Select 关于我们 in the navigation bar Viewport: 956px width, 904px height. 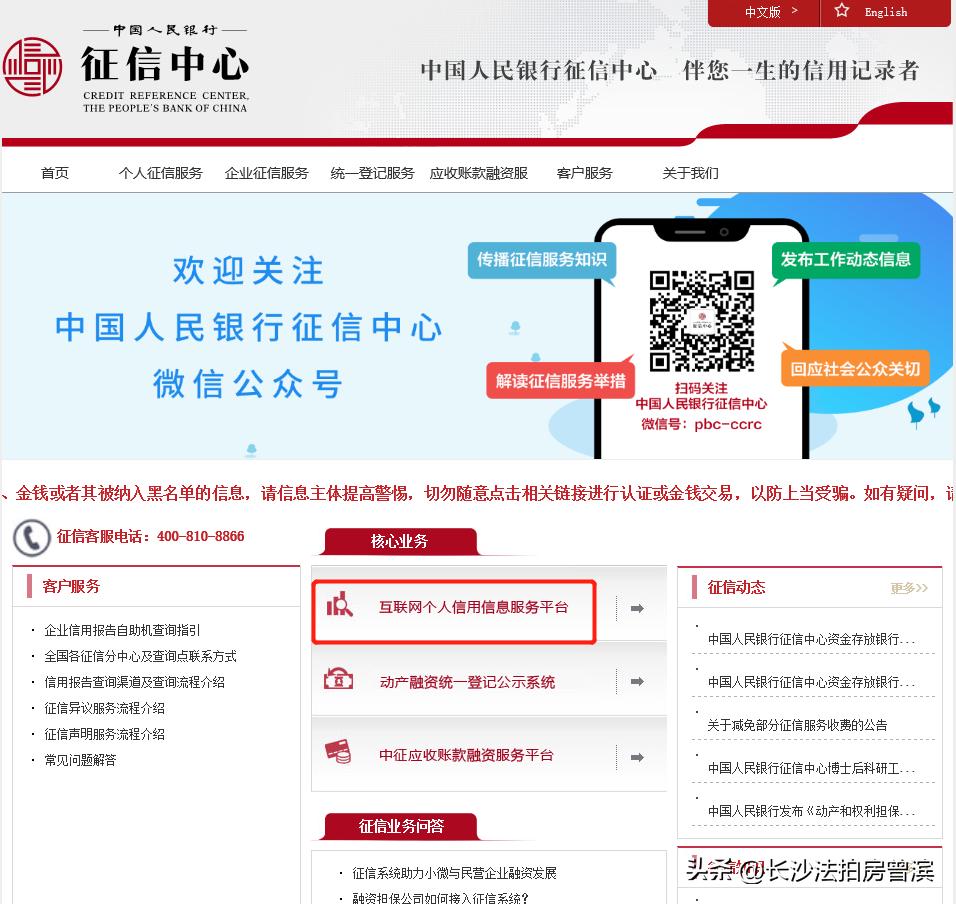pos(690,172)
